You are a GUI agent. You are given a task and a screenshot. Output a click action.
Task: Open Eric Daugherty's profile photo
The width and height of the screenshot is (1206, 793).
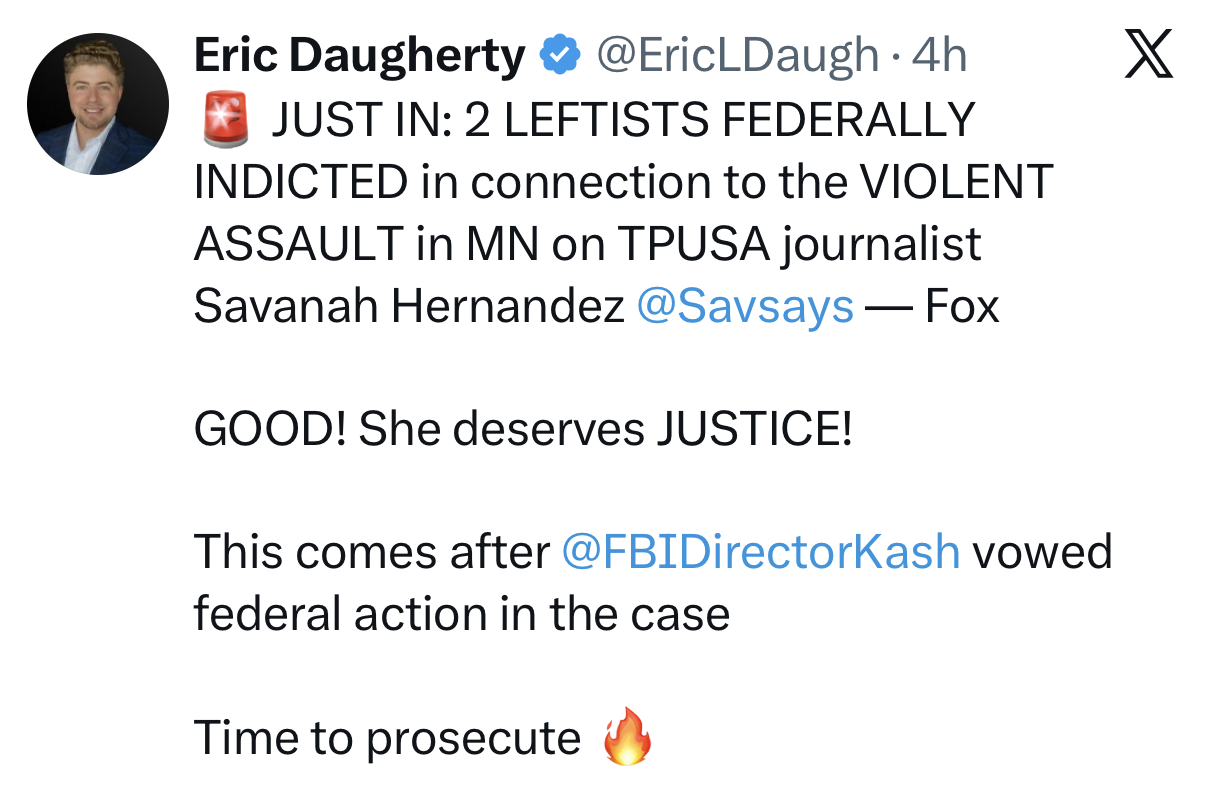point(98,105)
